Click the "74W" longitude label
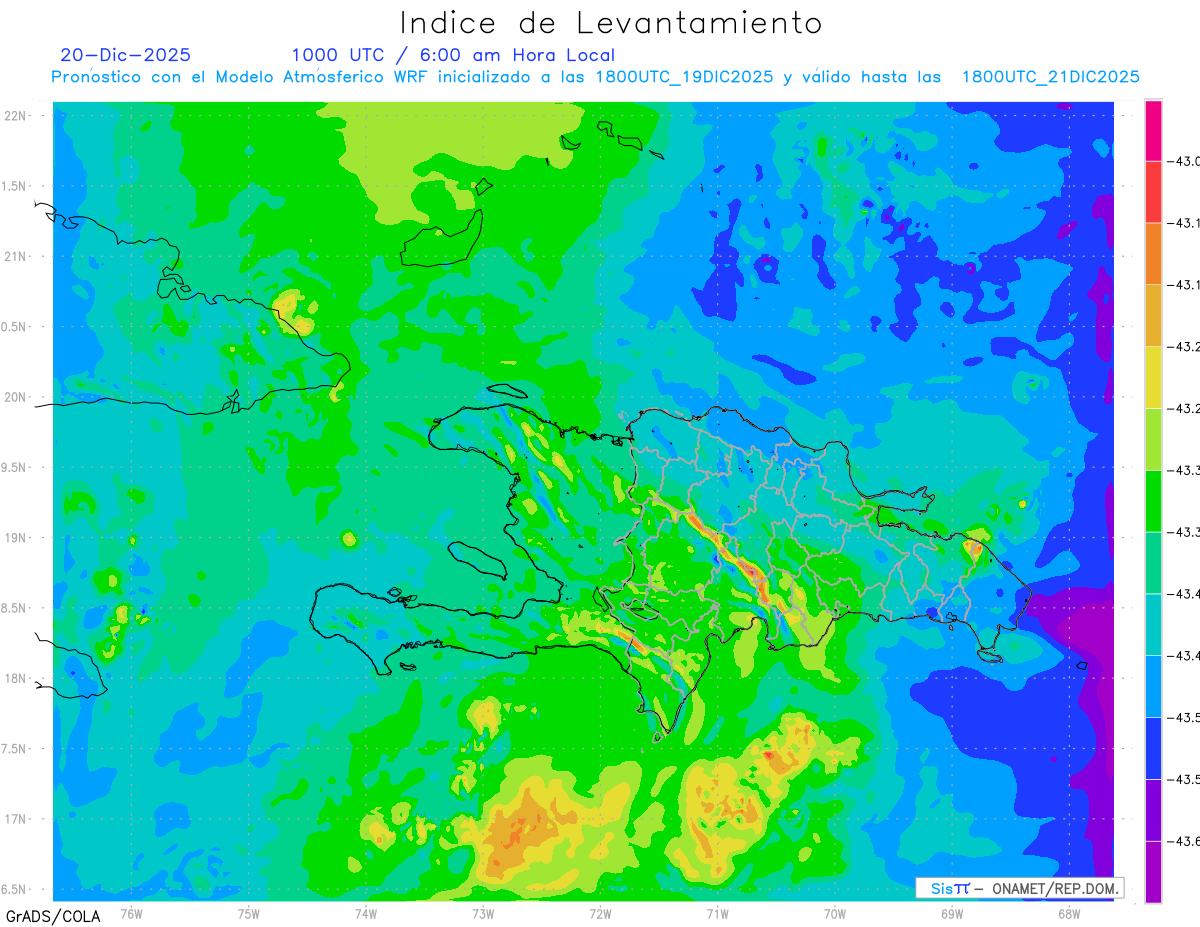1200x927 pixels. click(x=366, y=913)
